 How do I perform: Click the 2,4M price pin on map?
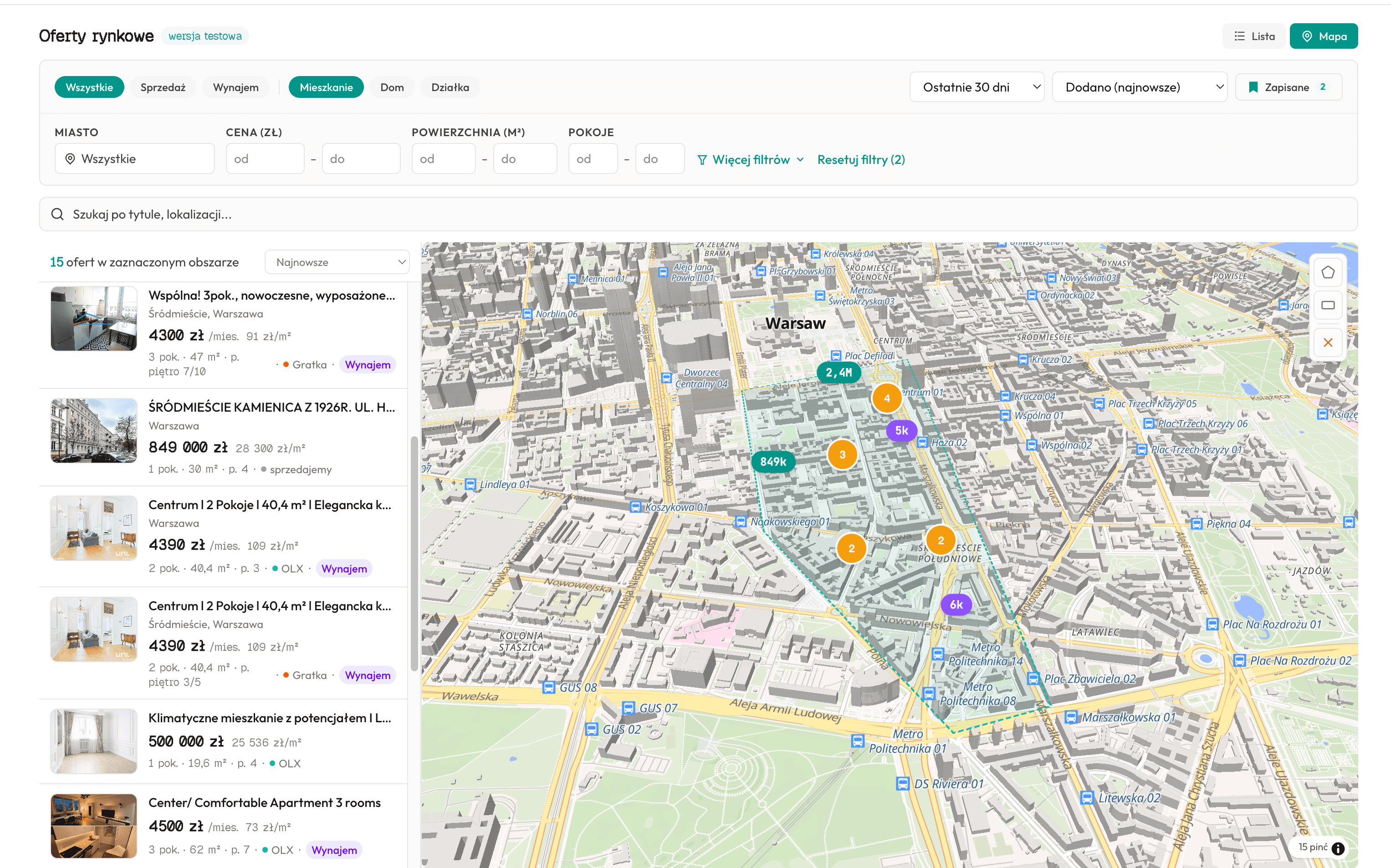[x=839, y=373]
